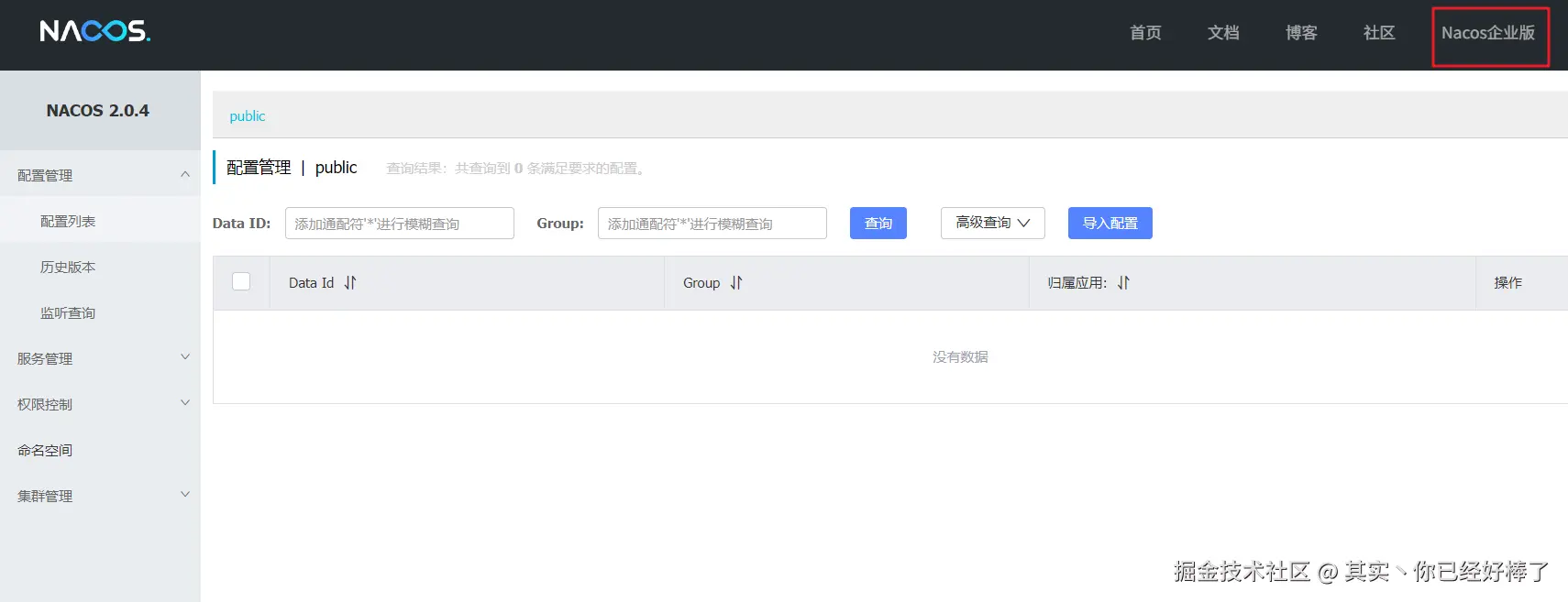Select 命名空间 in the sidebar
1568x602 pixels.
click(45, 450)
